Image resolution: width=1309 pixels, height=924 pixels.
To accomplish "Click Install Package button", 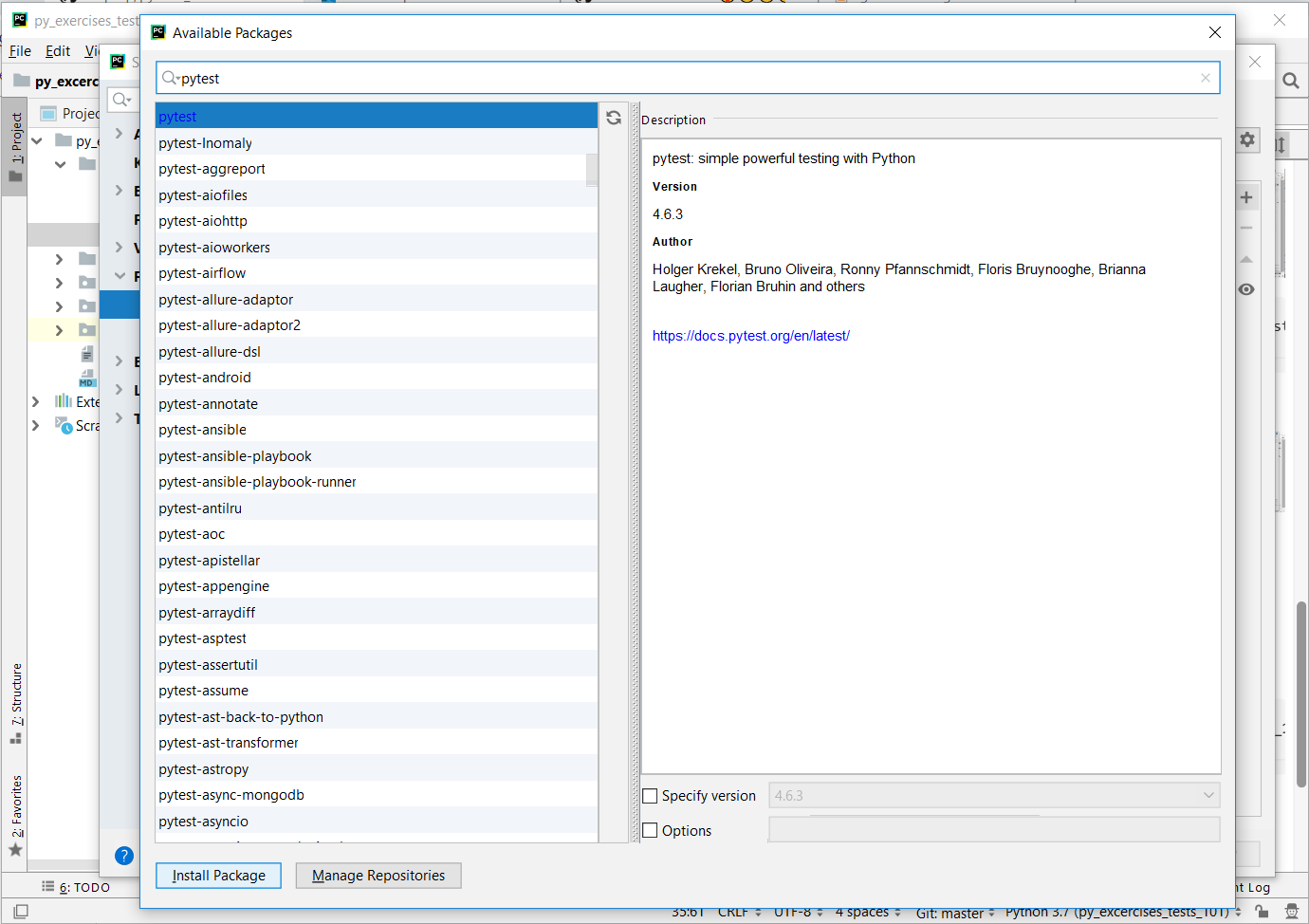I will coord(218,876).
